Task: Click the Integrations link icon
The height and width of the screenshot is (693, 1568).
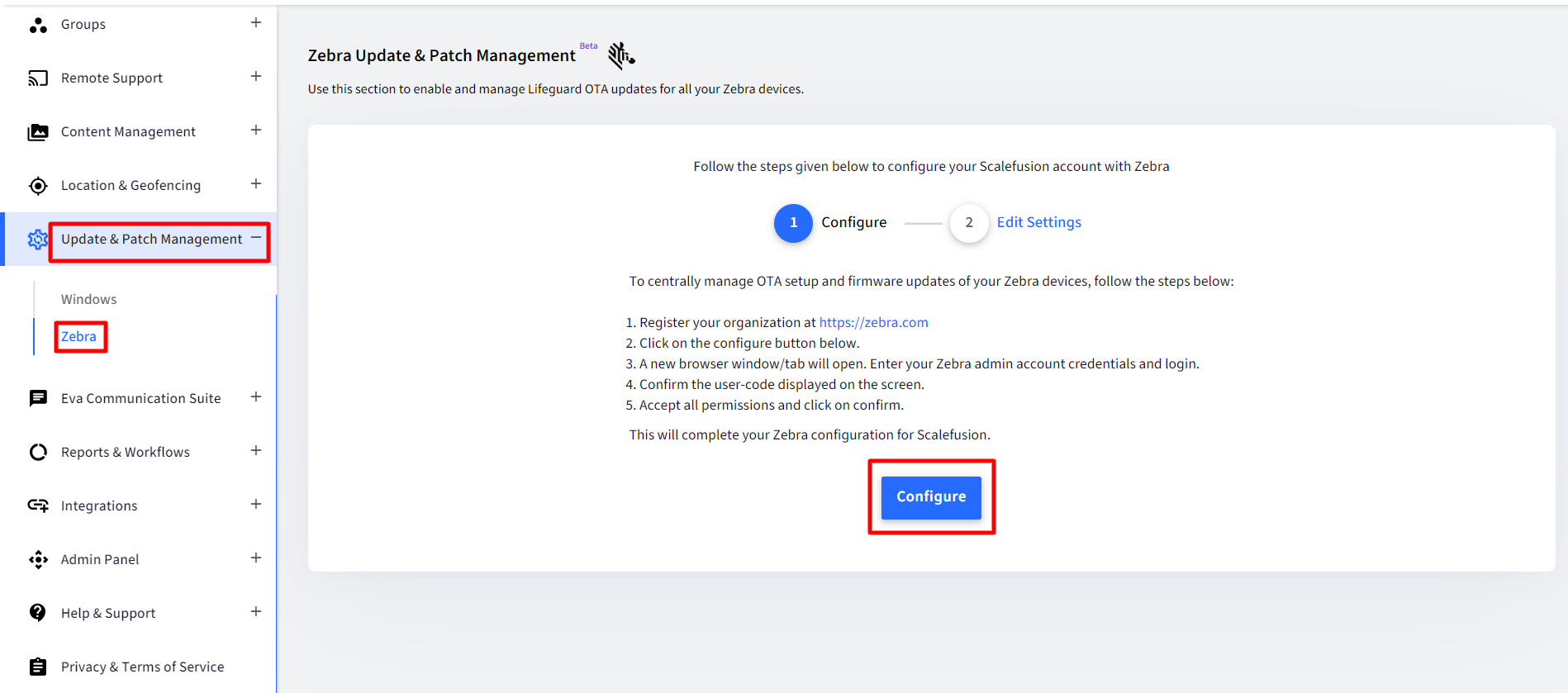Action: (x=38, y=506)
